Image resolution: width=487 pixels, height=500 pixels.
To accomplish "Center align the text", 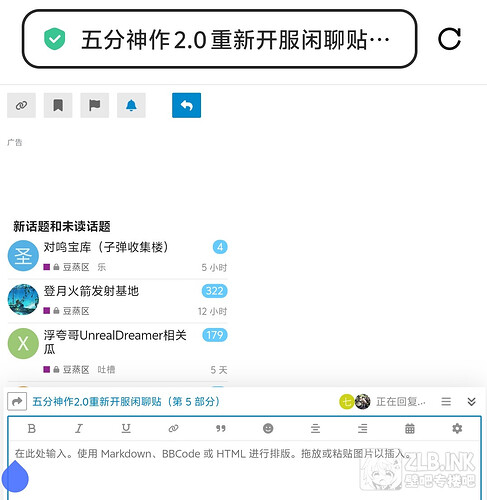I will point(315,429).
